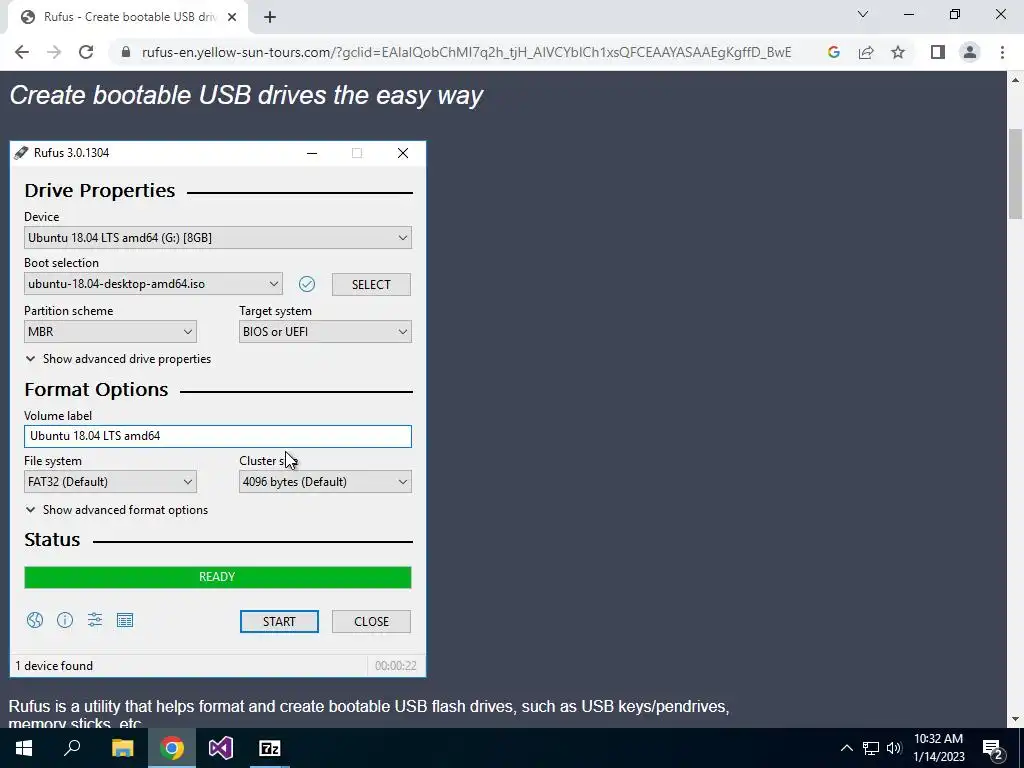Share this page icon
The width and height of the screenshot is (1024, 768).
coord(866,52)
